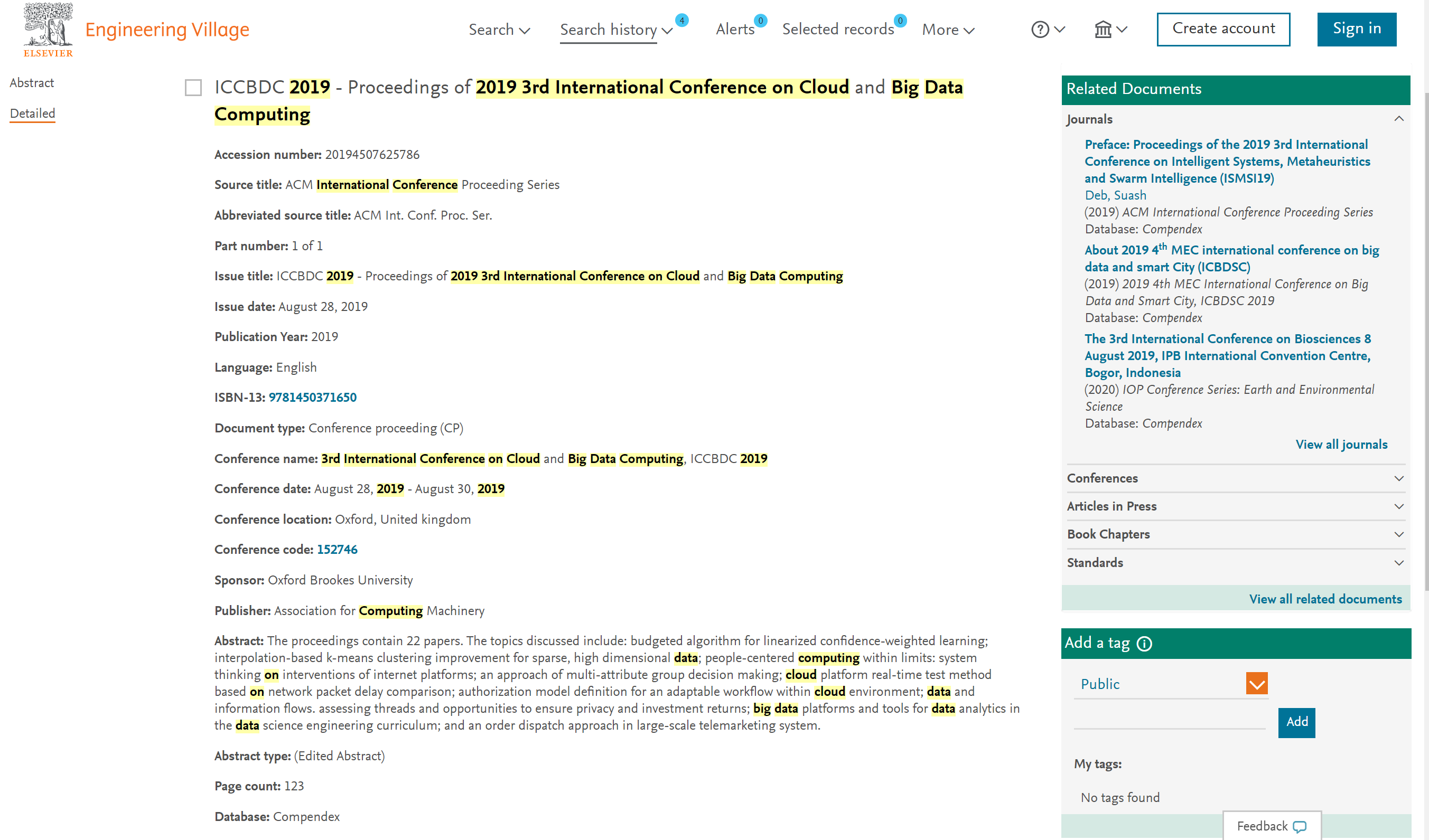Click the Engineering Village home title
Screen dimensions: 1429x840
pos(167,30)
